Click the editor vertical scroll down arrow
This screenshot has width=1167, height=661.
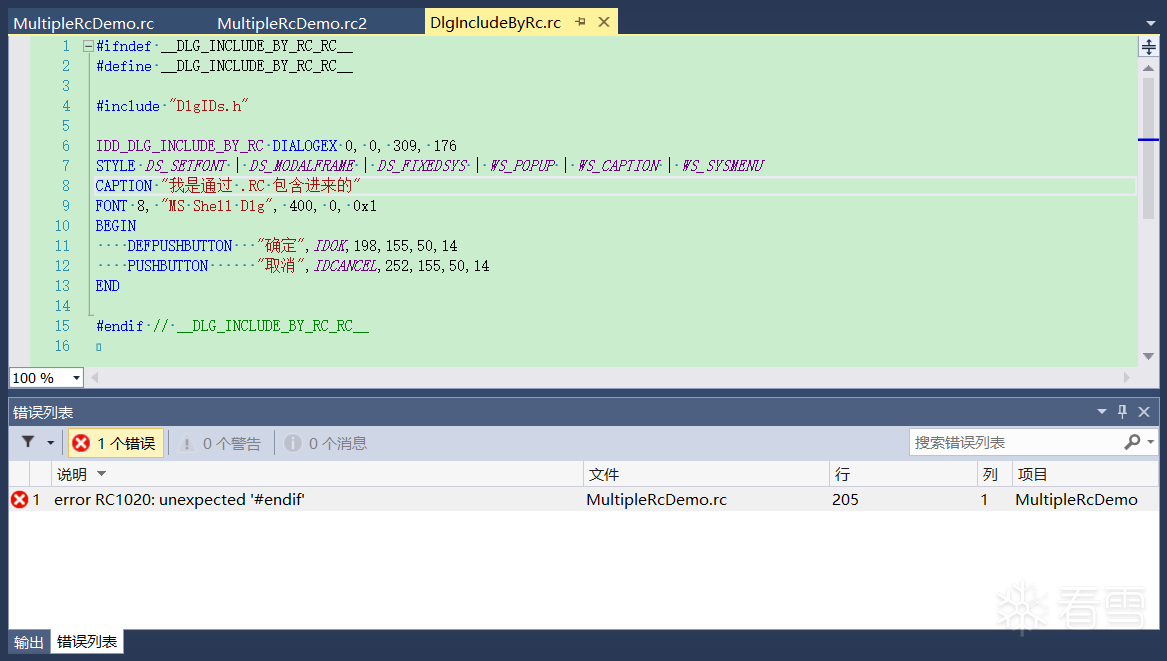[1148, 357]
